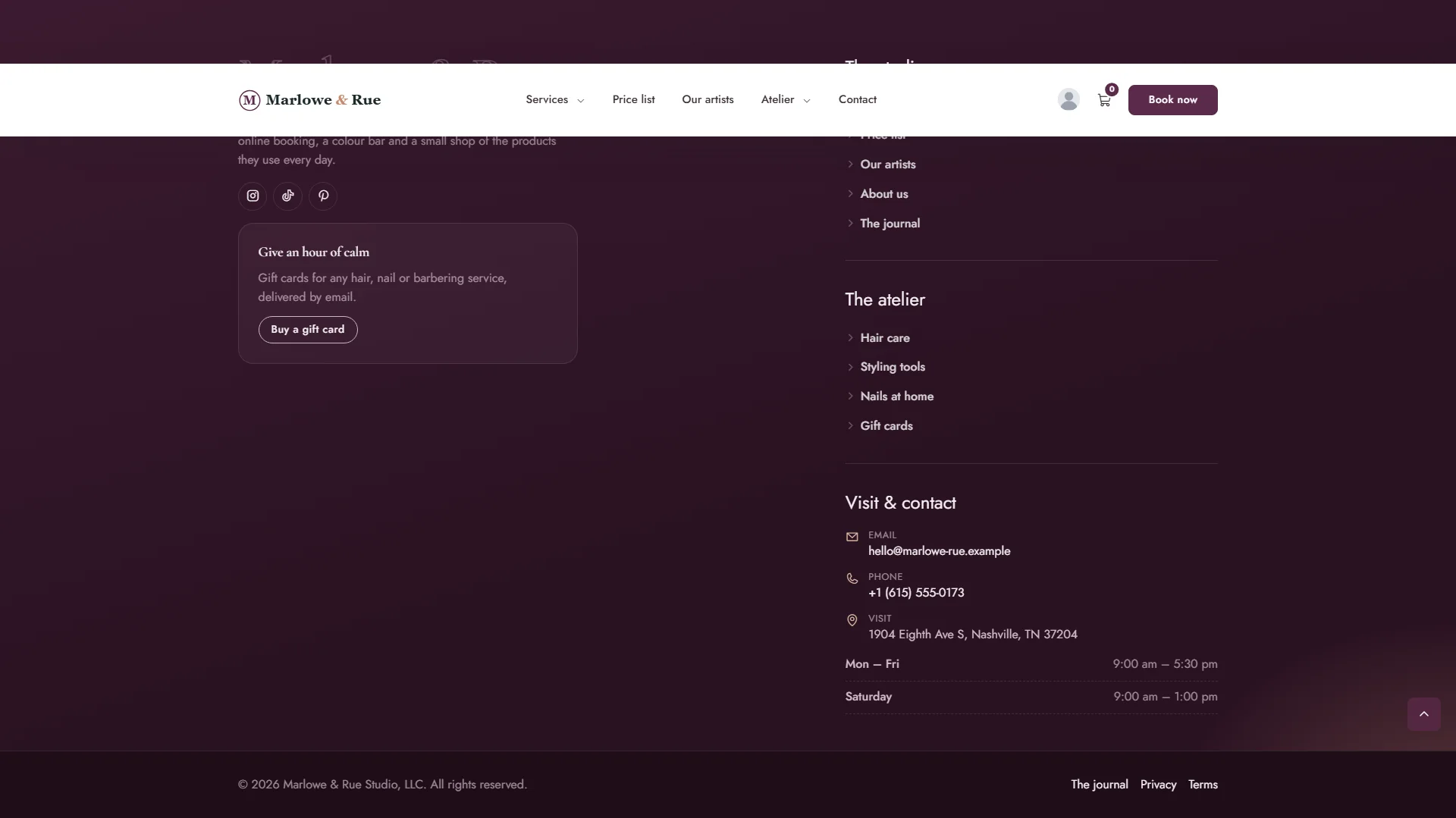
Task: Click the Buy a gift card button
Action: coord(307,330)
